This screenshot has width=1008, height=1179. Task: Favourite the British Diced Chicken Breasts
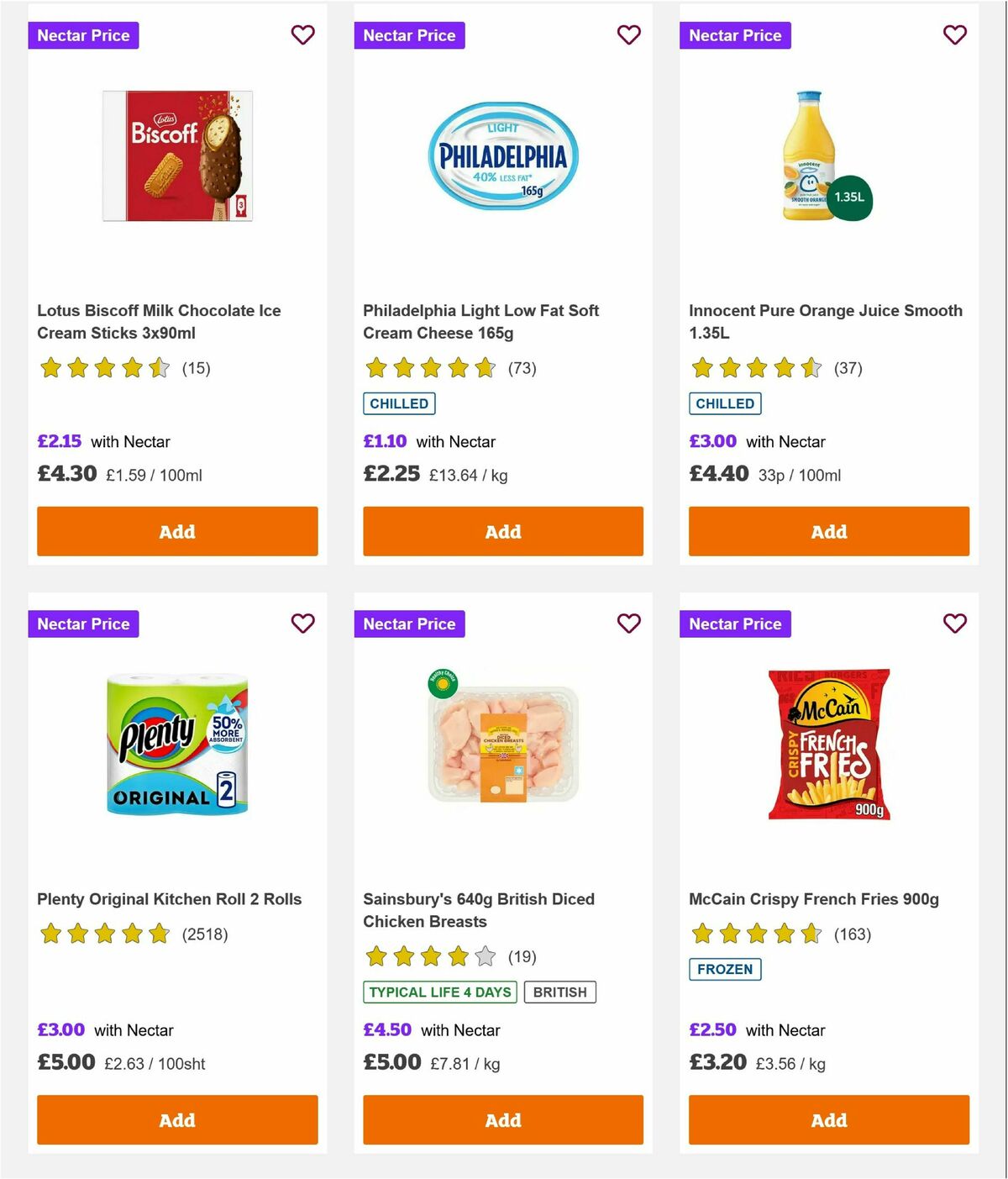(628, 624)
